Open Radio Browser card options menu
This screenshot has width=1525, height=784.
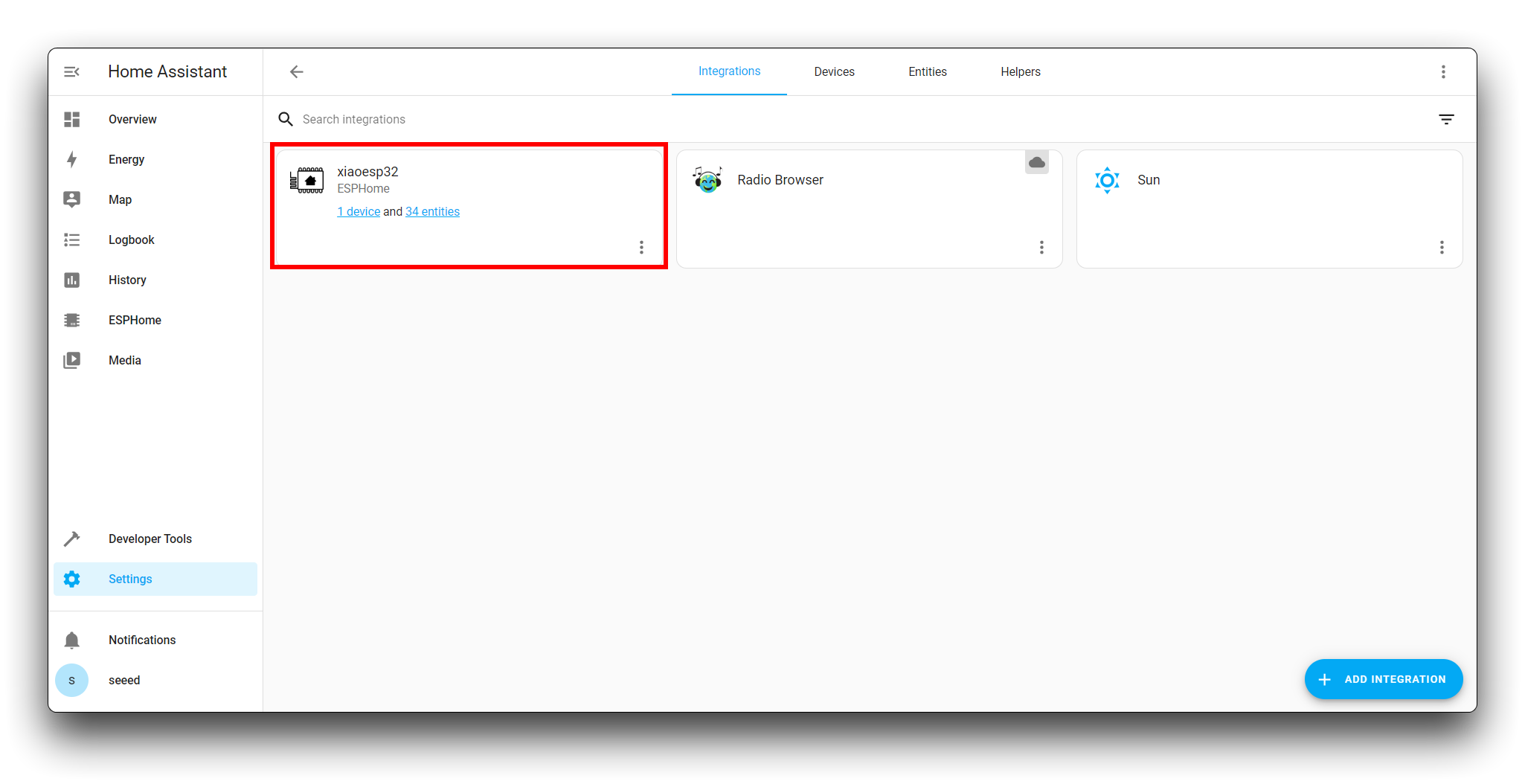[x=1041, y=247]
